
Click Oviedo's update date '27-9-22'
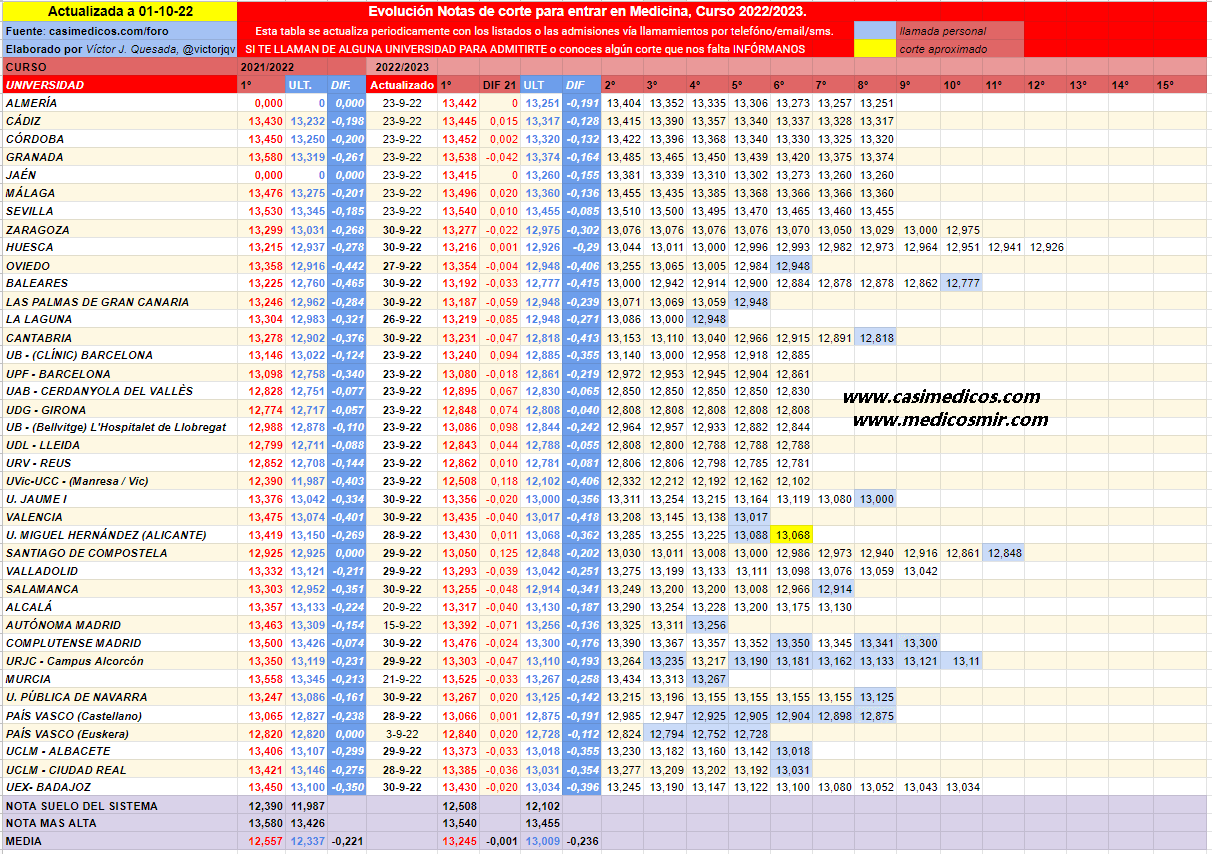402,265
